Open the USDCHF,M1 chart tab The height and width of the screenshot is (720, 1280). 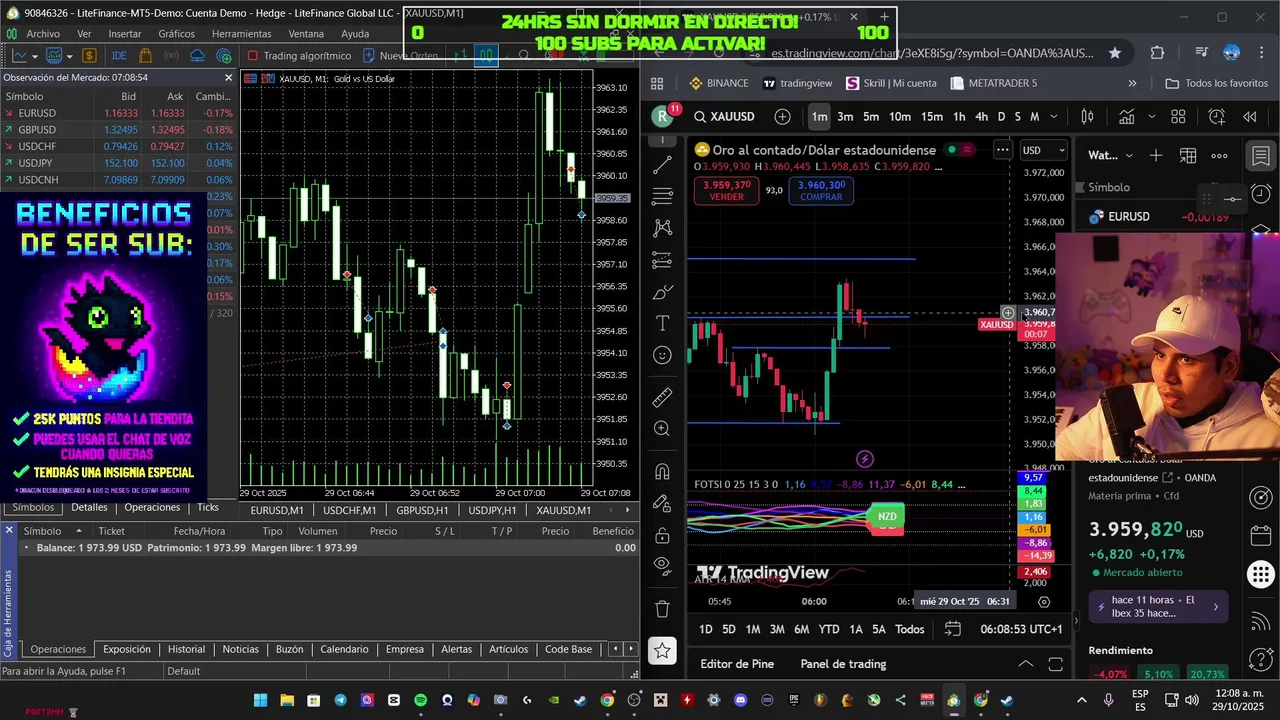pos(349,510)
